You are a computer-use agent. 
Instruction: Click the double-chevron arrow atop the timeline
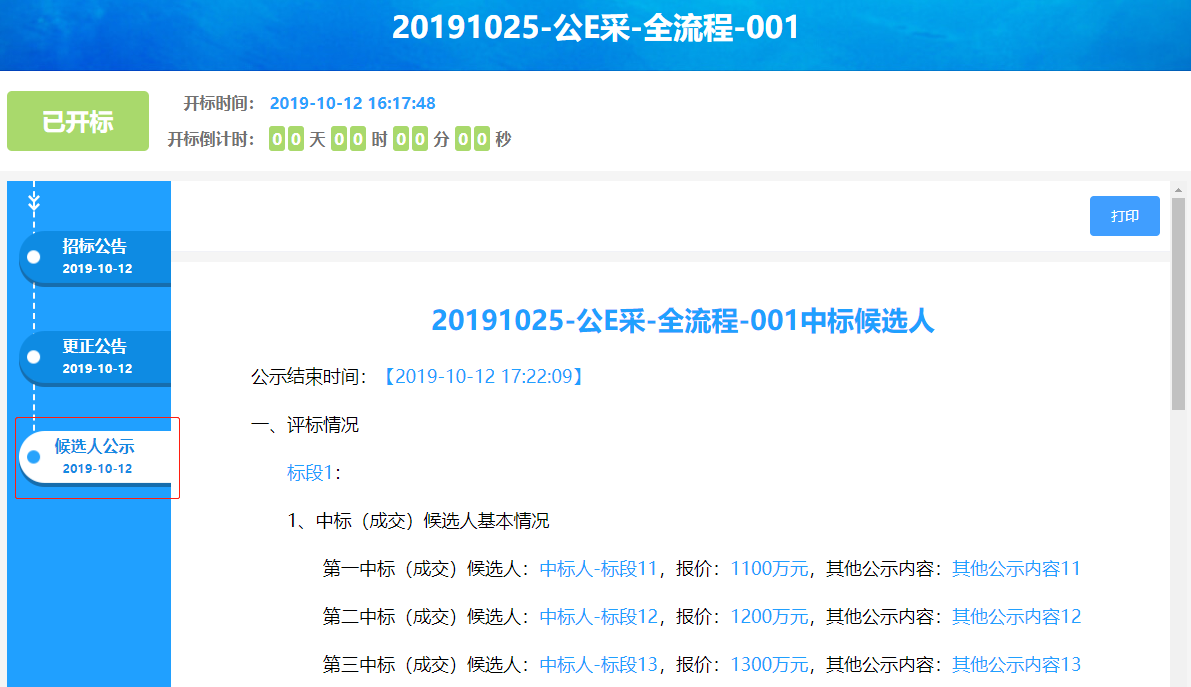[34, 202]
